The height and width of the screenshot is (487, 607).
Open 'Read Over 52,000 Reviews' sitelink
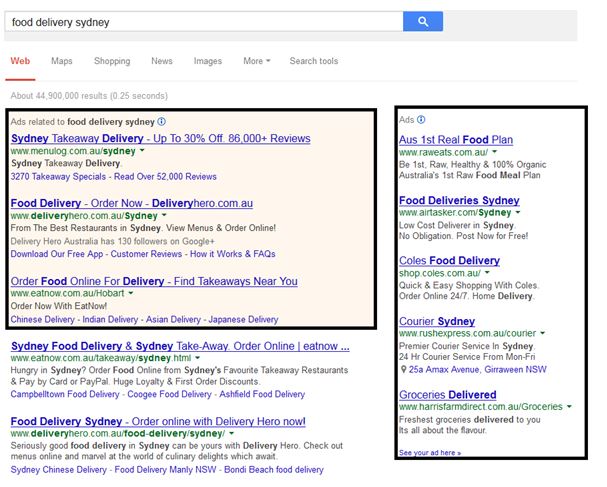pyautogui.click(x=165, y=177)
